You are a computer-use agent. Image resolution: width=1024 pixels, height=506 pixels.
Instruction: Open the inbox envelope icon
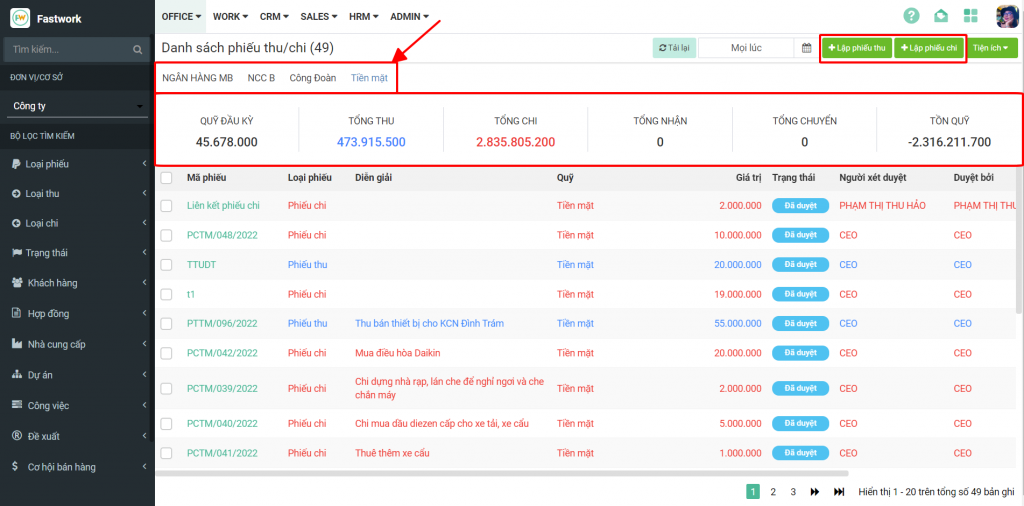pos(941,16)
